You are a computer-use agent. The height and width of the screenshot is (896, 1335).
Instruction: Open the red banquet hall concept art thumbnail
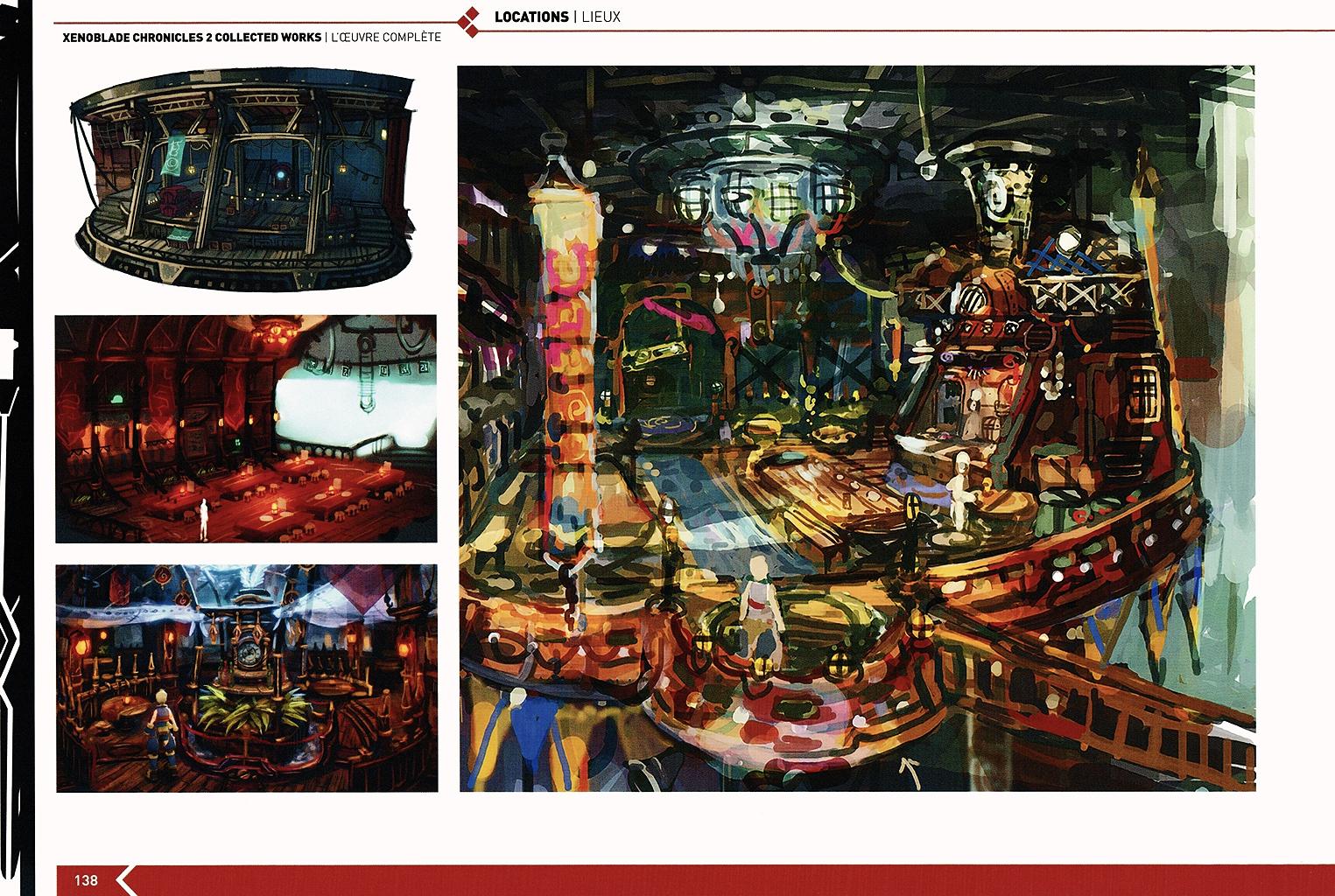[245, 429]
